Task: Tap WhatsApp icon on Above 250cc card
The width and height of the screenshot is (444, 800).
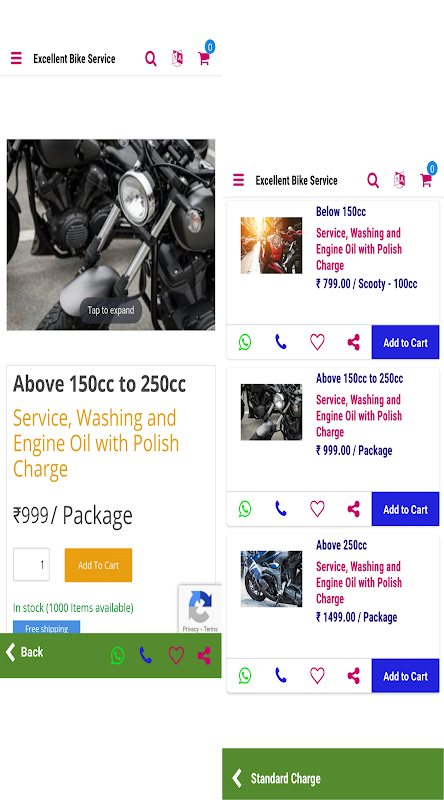Action: (245, 676)
